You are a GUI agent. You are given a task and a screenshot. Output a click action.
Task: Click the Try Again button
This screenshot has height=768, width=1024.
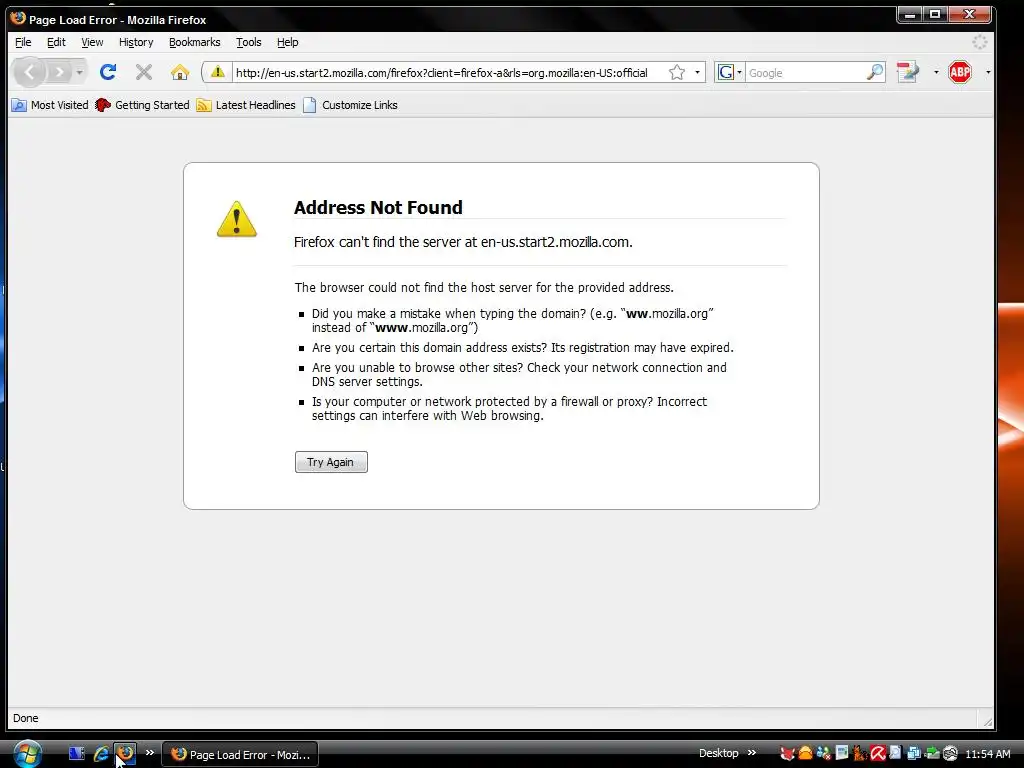331,462
